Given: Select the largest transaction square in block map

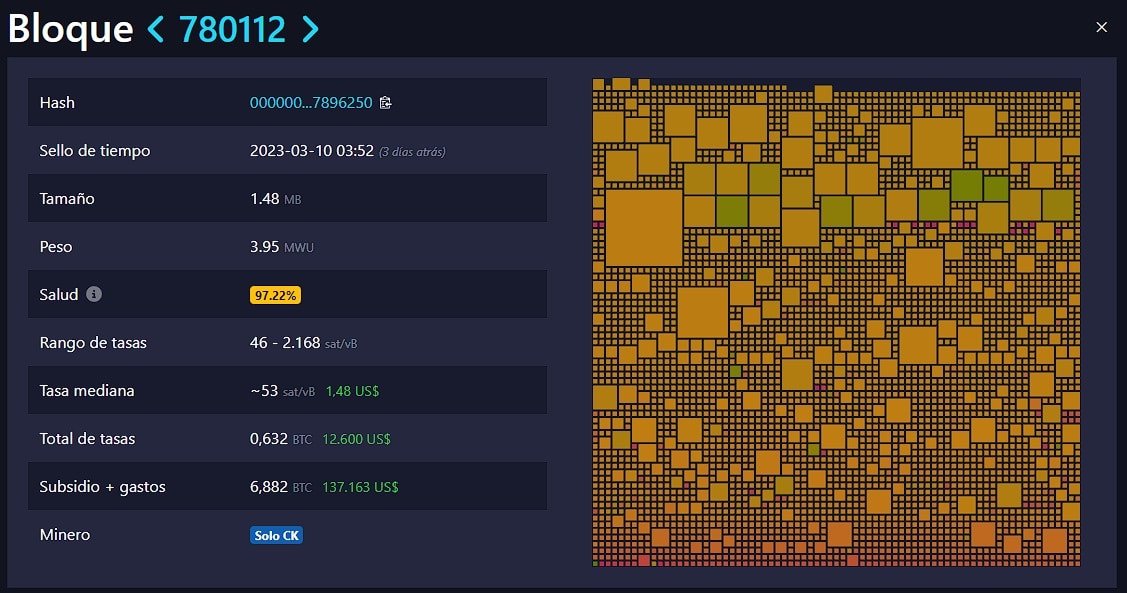Looking at the screenshot, I should tap(644, 228).
